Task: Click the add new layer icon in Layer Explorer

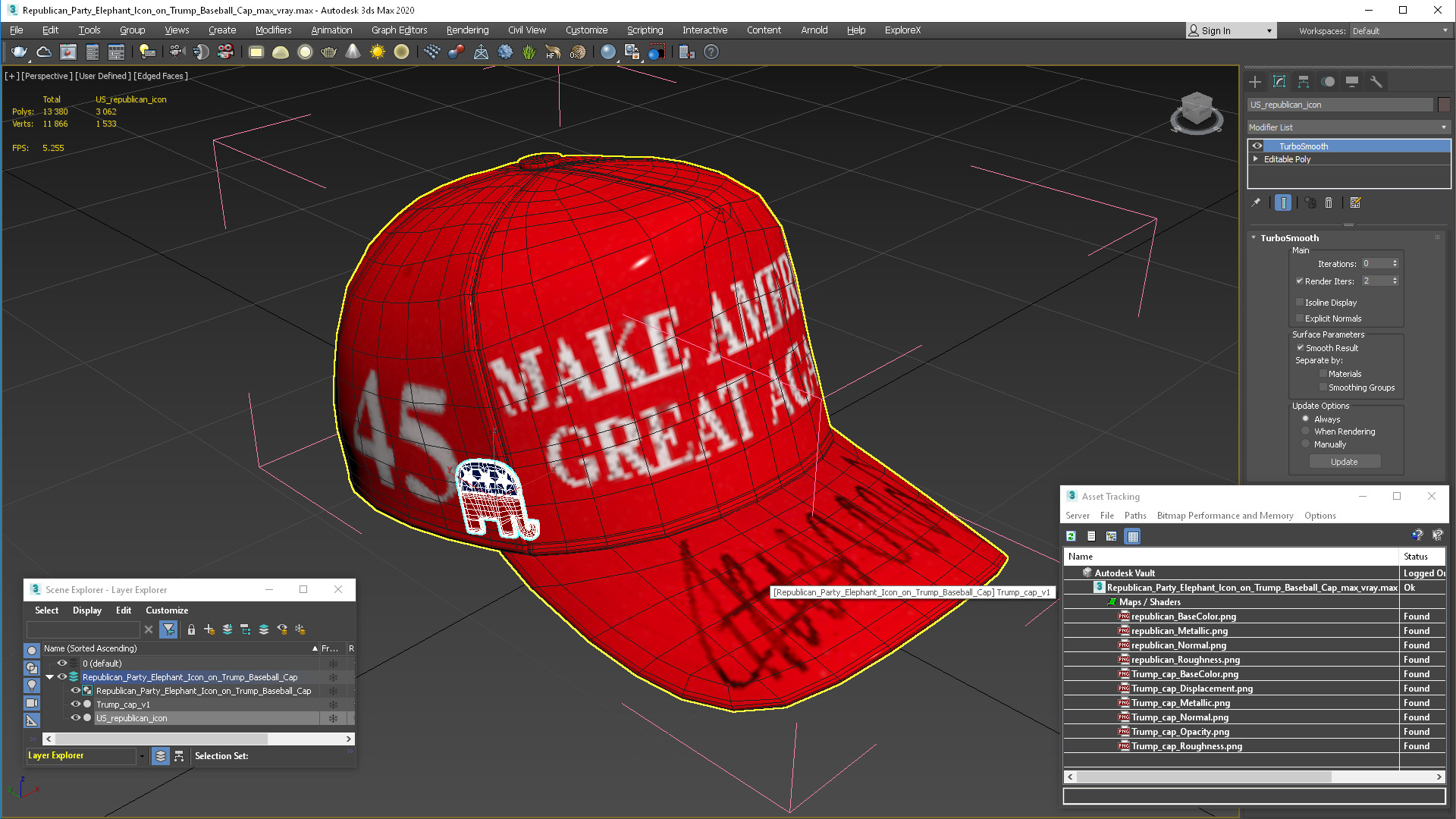Action: tap(209, 629)
